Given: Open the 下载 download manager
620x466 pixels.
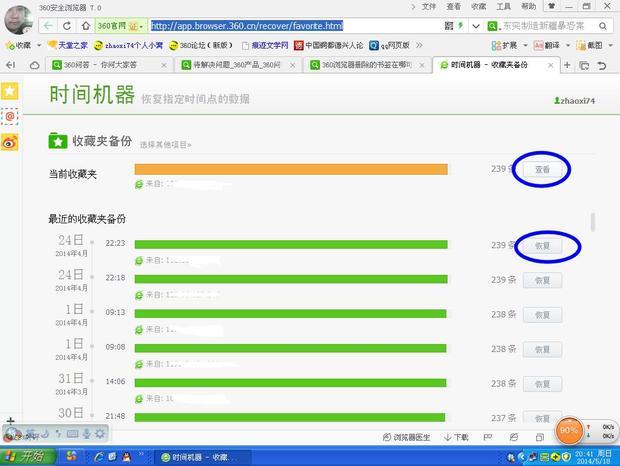Looking at the screenshot, I should point(455,437).
